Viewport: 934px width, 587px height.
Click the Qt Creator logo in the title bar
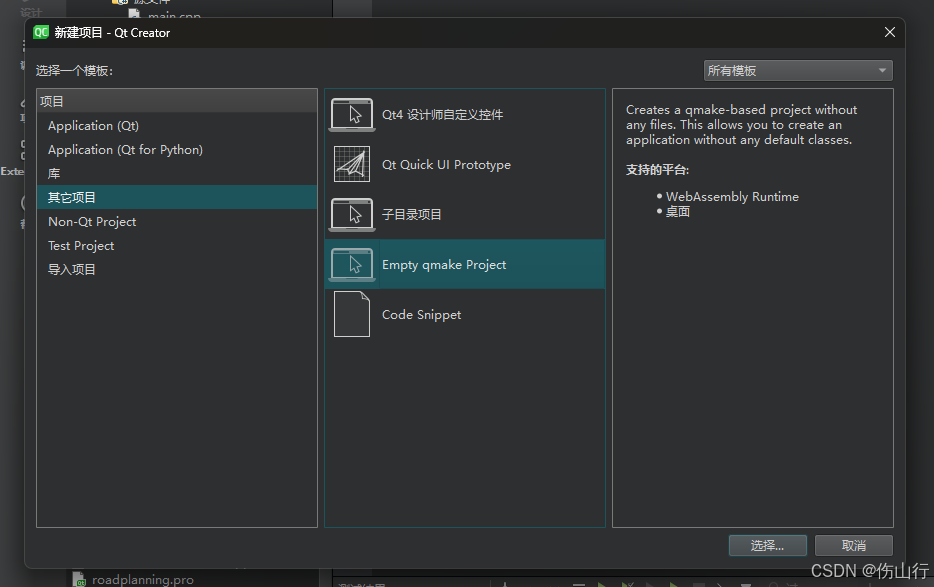point(41,32)
